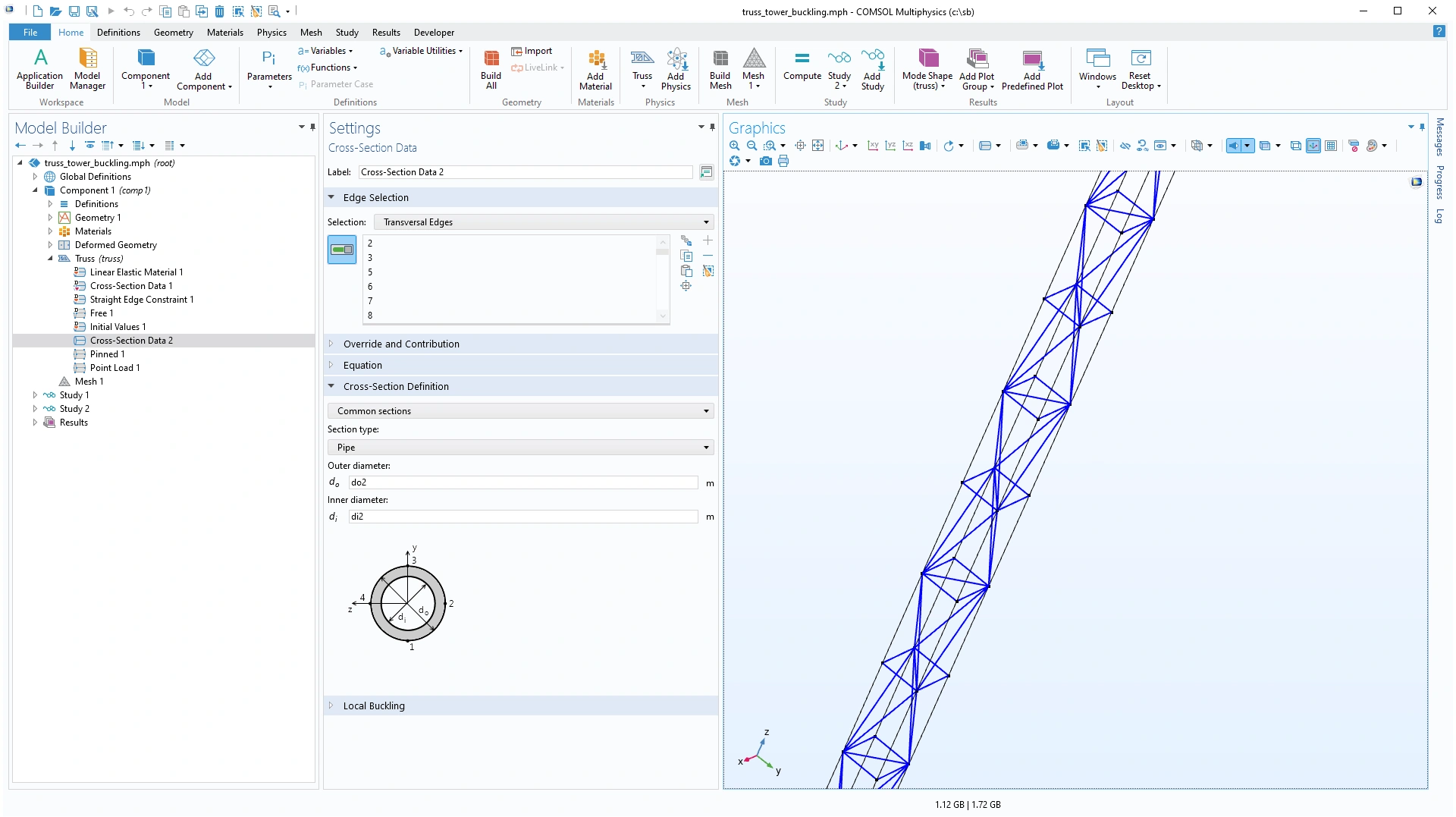Open the Section type Pipe dropdown
Viewport: 1456px width, 817px height.
tap(520, 448)
